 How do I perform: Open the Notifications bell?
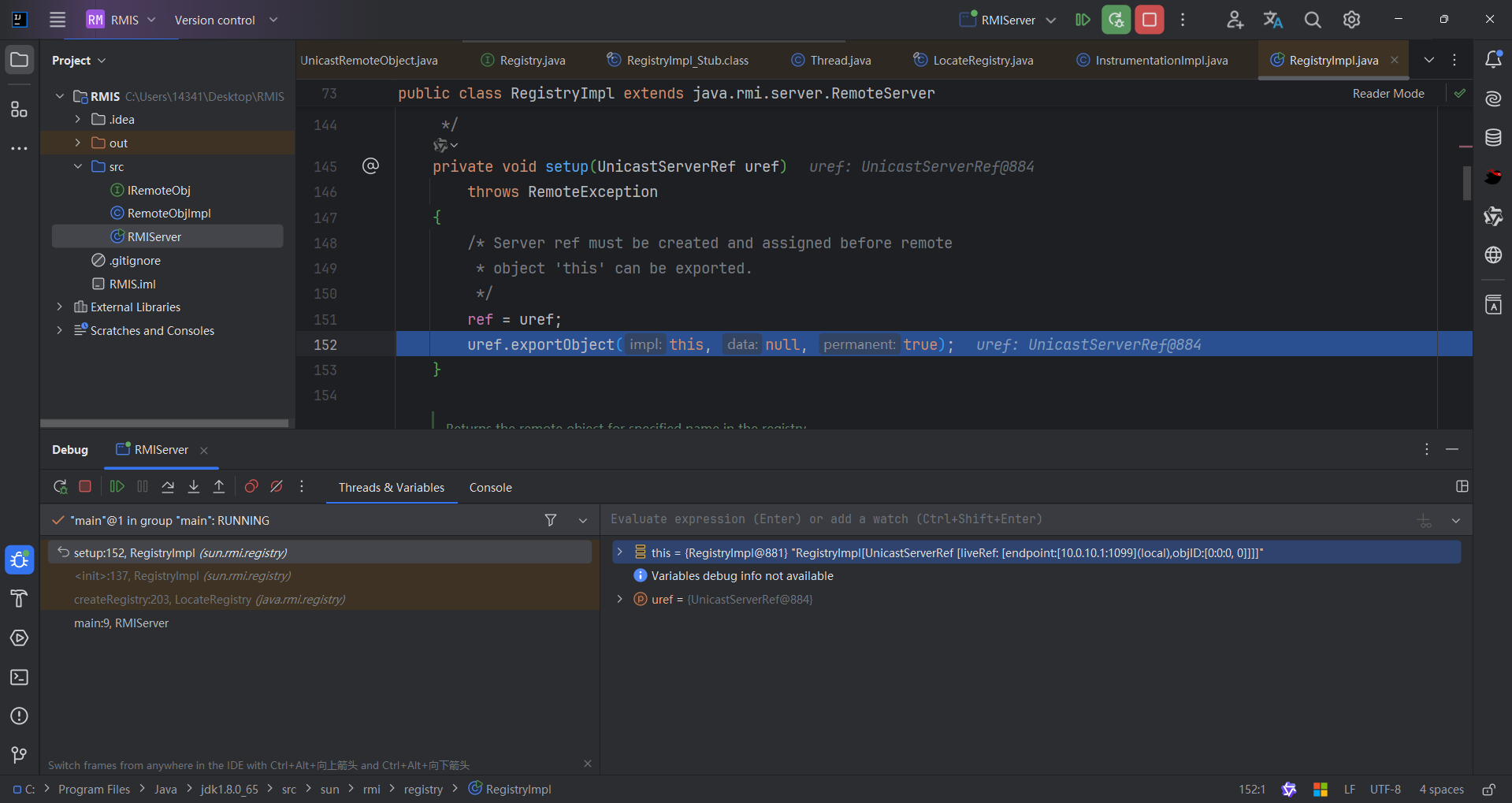pos(1493,60)
